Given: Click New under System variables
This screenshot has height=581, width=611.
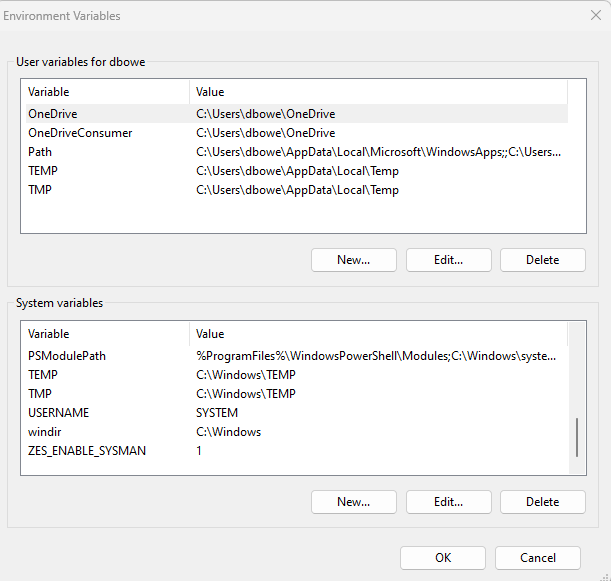Looking at the screenshot, I should (x=353, y=502).
